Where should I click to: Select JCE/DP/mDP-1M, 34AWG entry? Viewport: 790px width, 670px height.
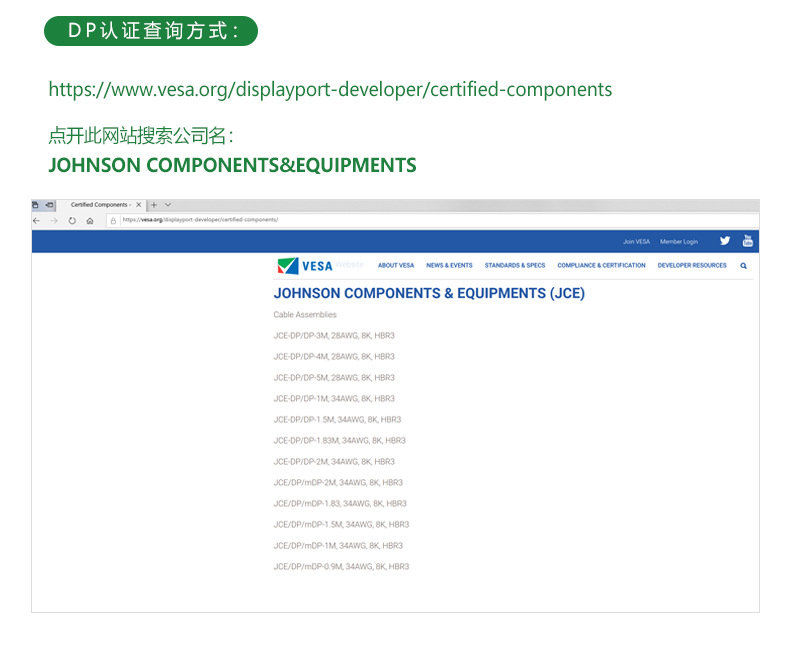(338, 546)
